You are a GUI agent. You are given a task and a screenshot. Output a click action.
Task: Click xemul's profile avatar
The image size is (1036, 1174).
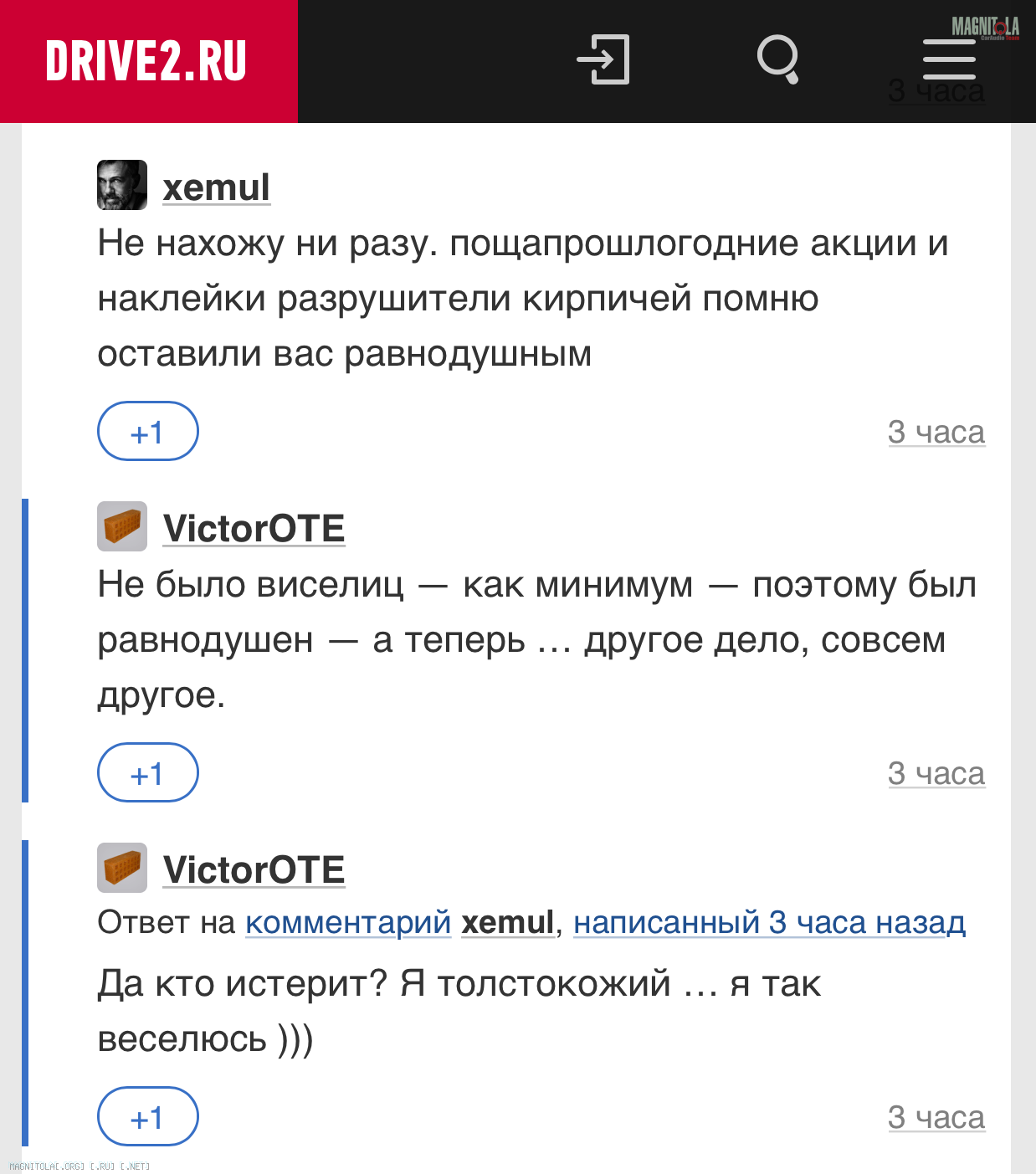[122, 185]
